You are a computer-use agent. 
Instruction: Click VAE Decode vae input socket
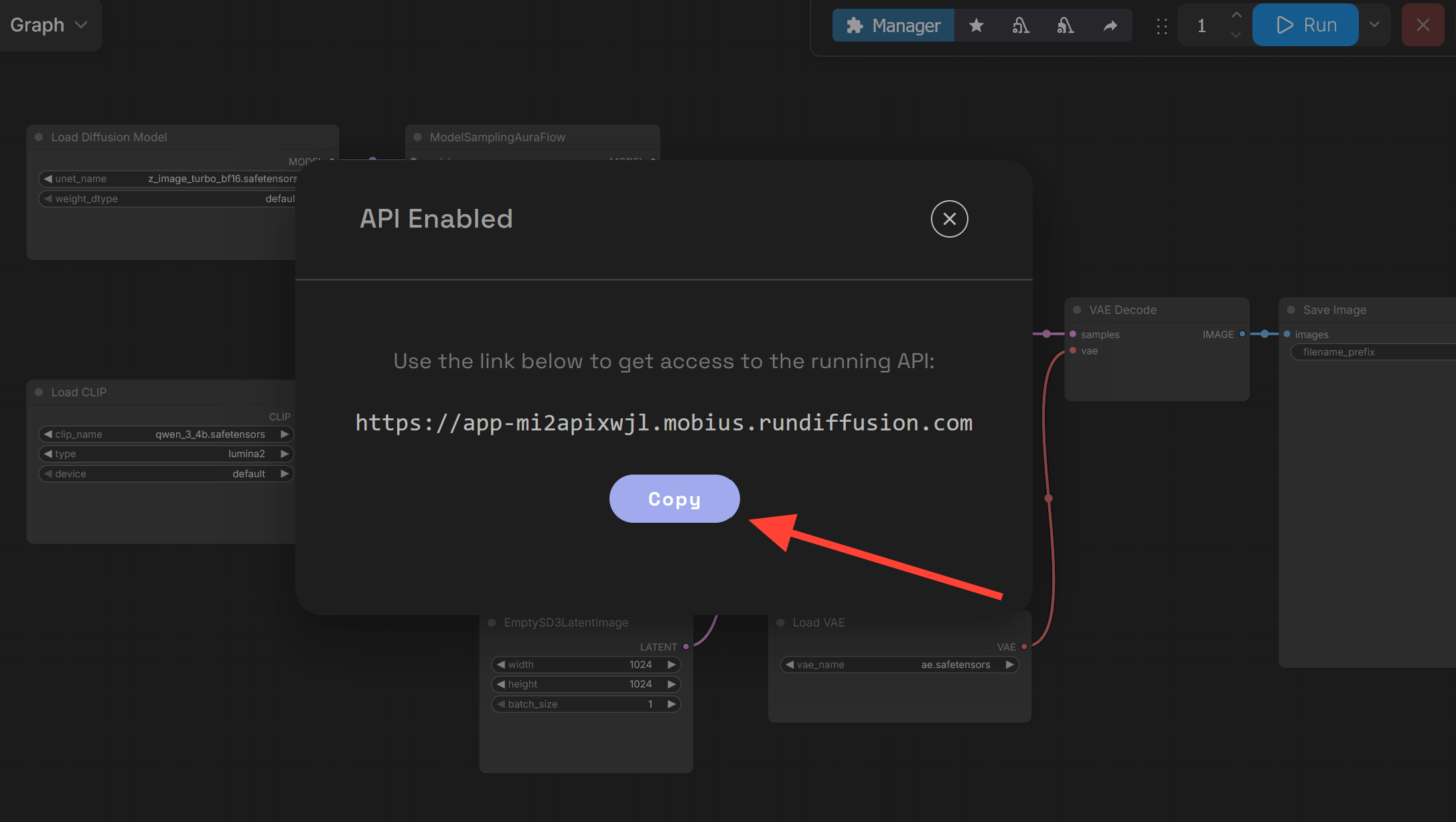pyautogui.click(x=1073, y=351)
